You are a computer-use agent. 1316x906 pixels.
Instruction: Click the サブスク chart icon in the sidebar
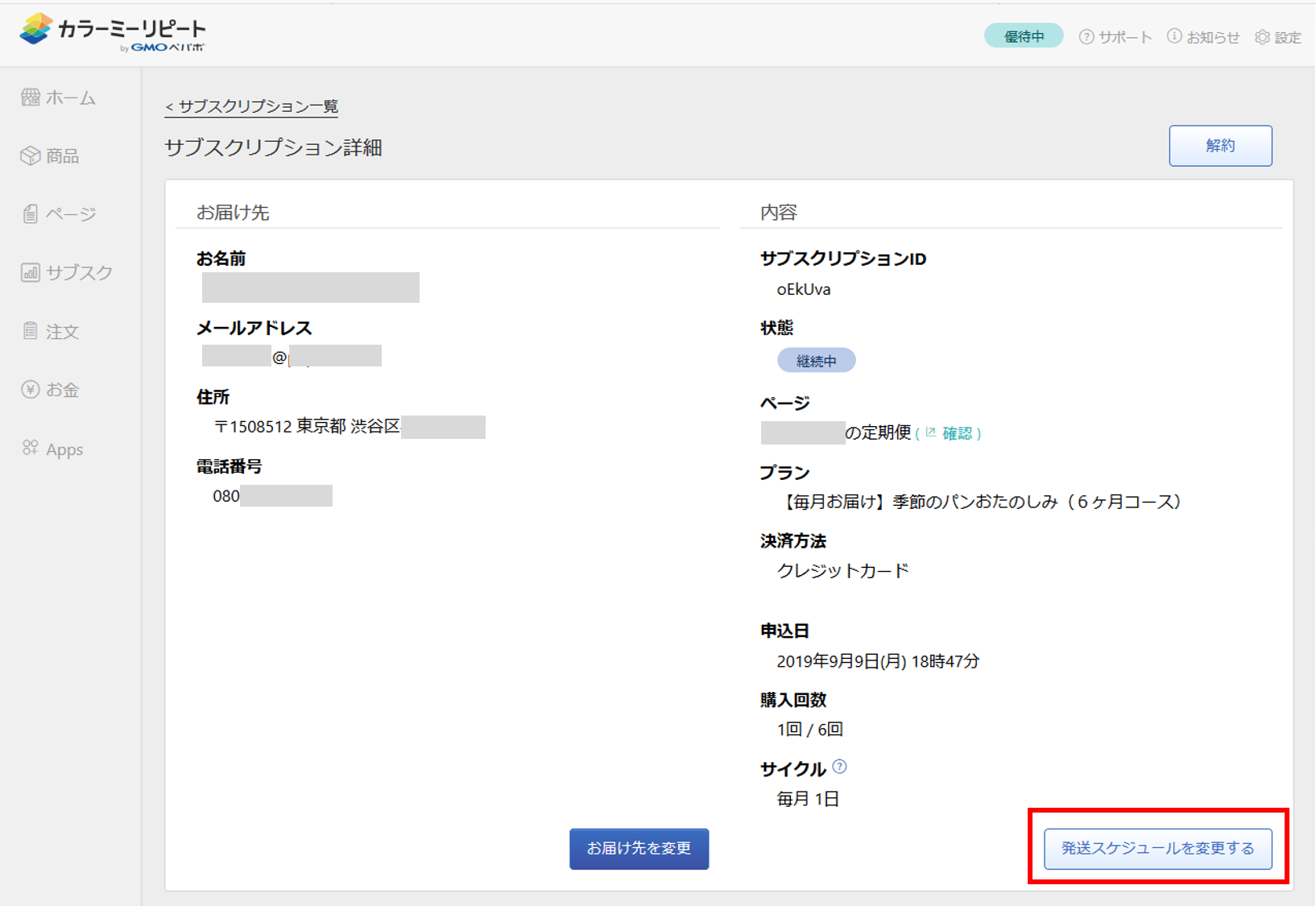(x=31, y=272)
